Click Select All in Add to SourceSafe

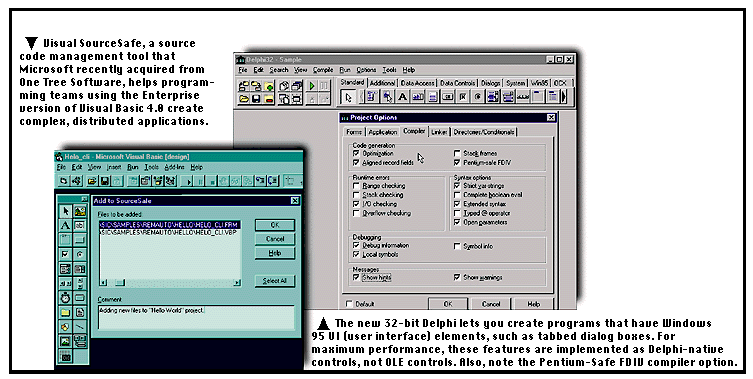pos(274,281)
